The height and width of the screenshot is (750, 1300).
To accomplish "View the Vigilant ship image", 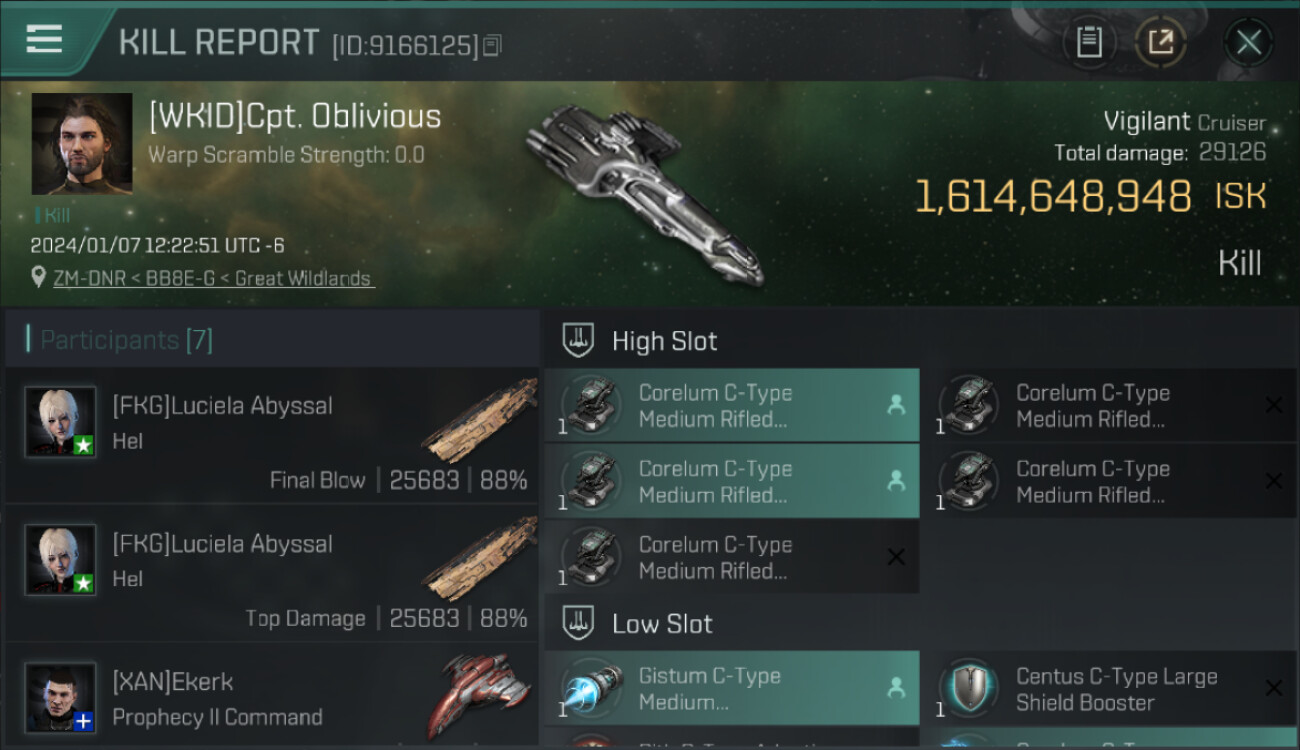I will tap(645, 190).
